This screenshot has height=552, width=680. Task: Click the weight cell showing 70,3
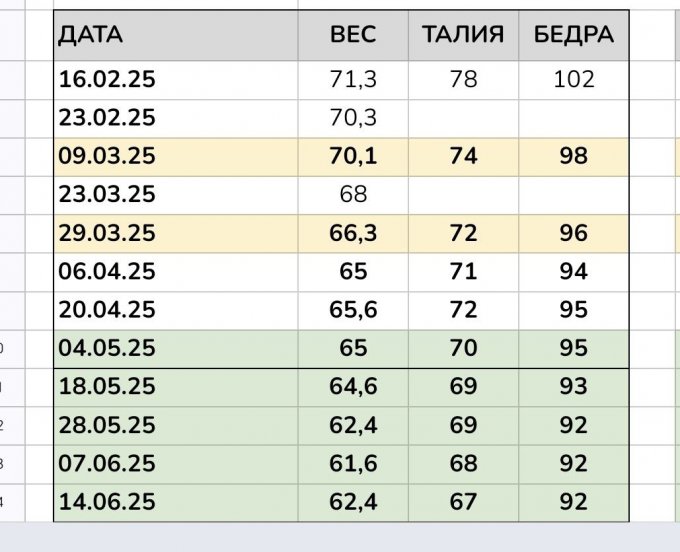coord(353,118)
